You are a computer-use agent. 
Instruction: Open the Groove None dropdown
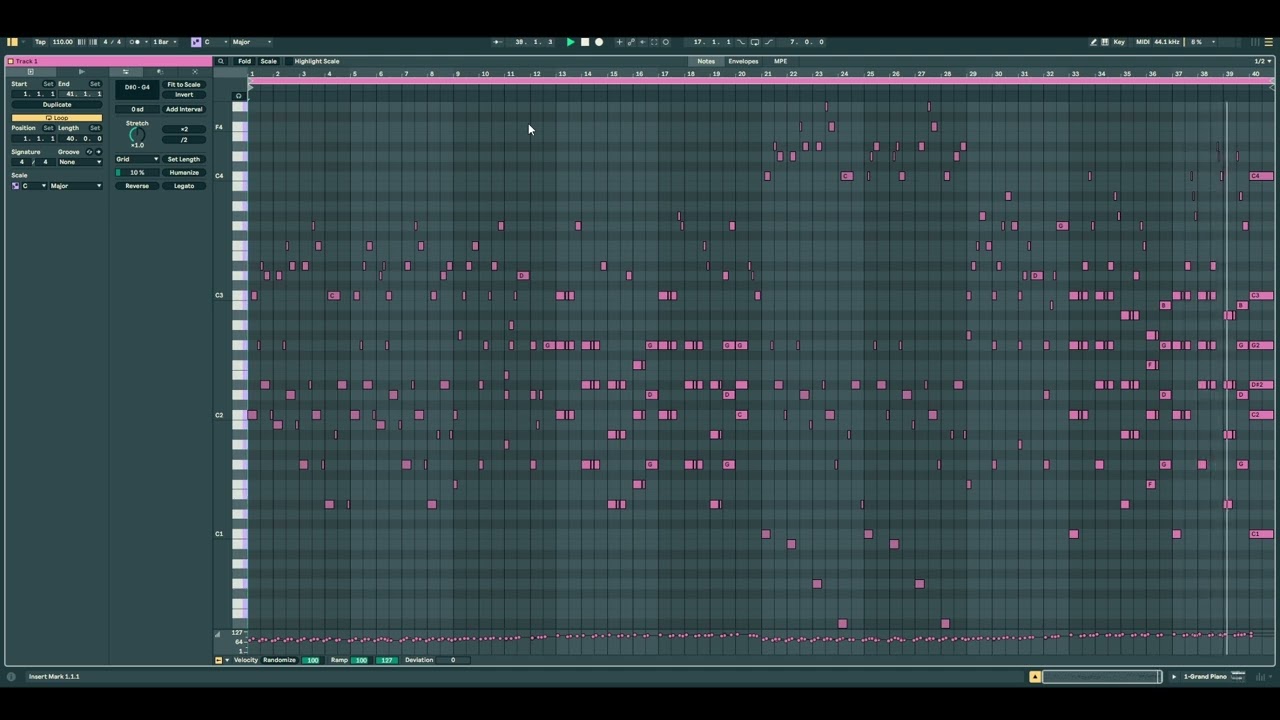coord(80,162)
